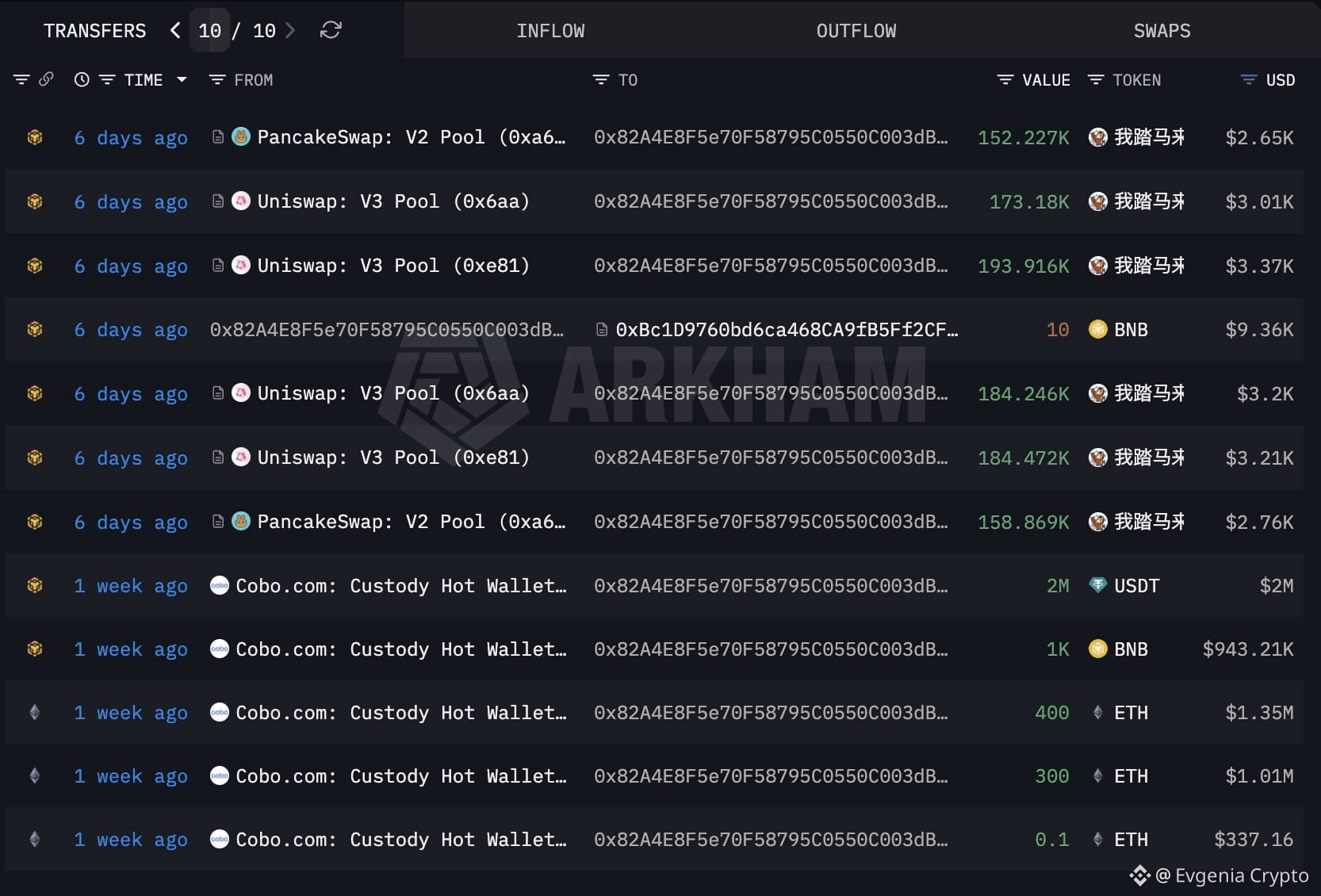The image size is (1321, 896).
Task: Select USD amount $943.21K
Action: tap(1248, 649)
